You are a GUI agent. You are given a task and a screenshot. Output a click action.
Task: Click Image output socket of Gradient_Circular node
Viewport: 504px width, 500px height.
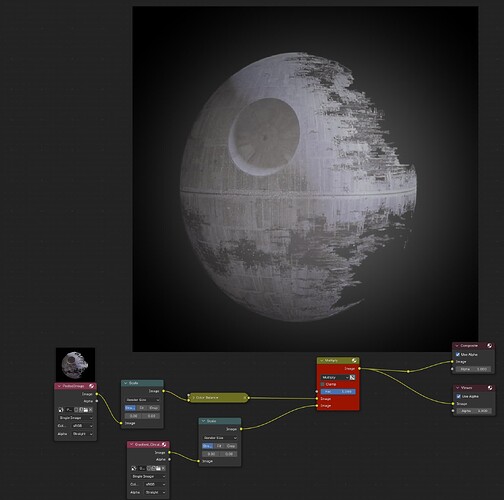tap(169, 452)
